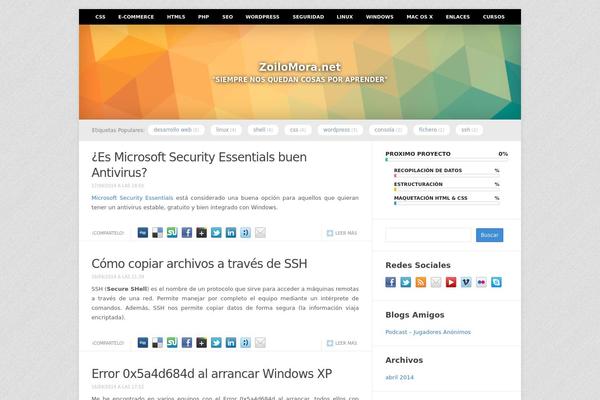This screenshot has height=400, width=600.
Task: Select the 'css' popular tag
Action: tap(298, 130)
